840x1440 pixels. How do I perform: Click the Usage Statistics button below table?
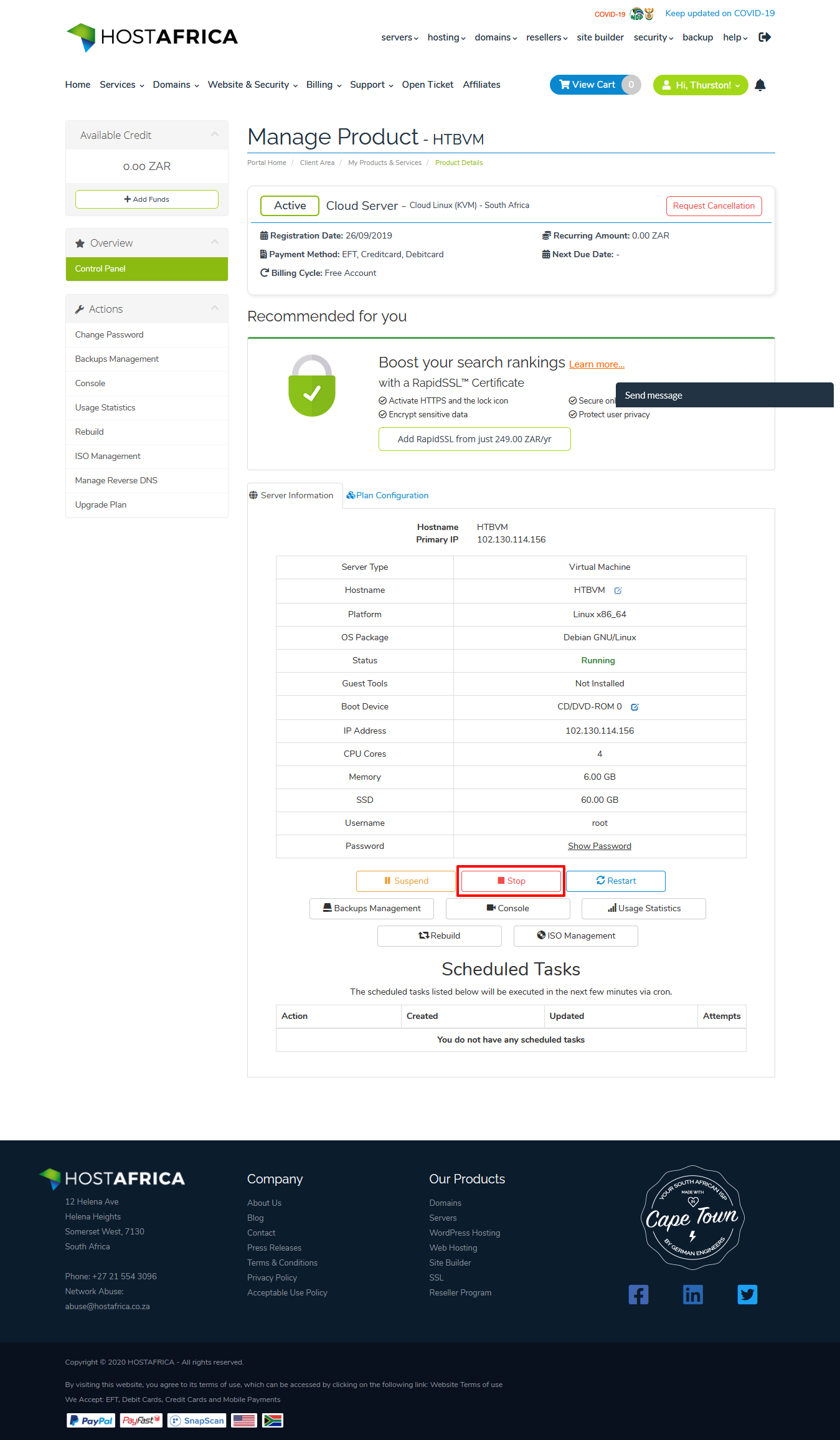[644, 909]
